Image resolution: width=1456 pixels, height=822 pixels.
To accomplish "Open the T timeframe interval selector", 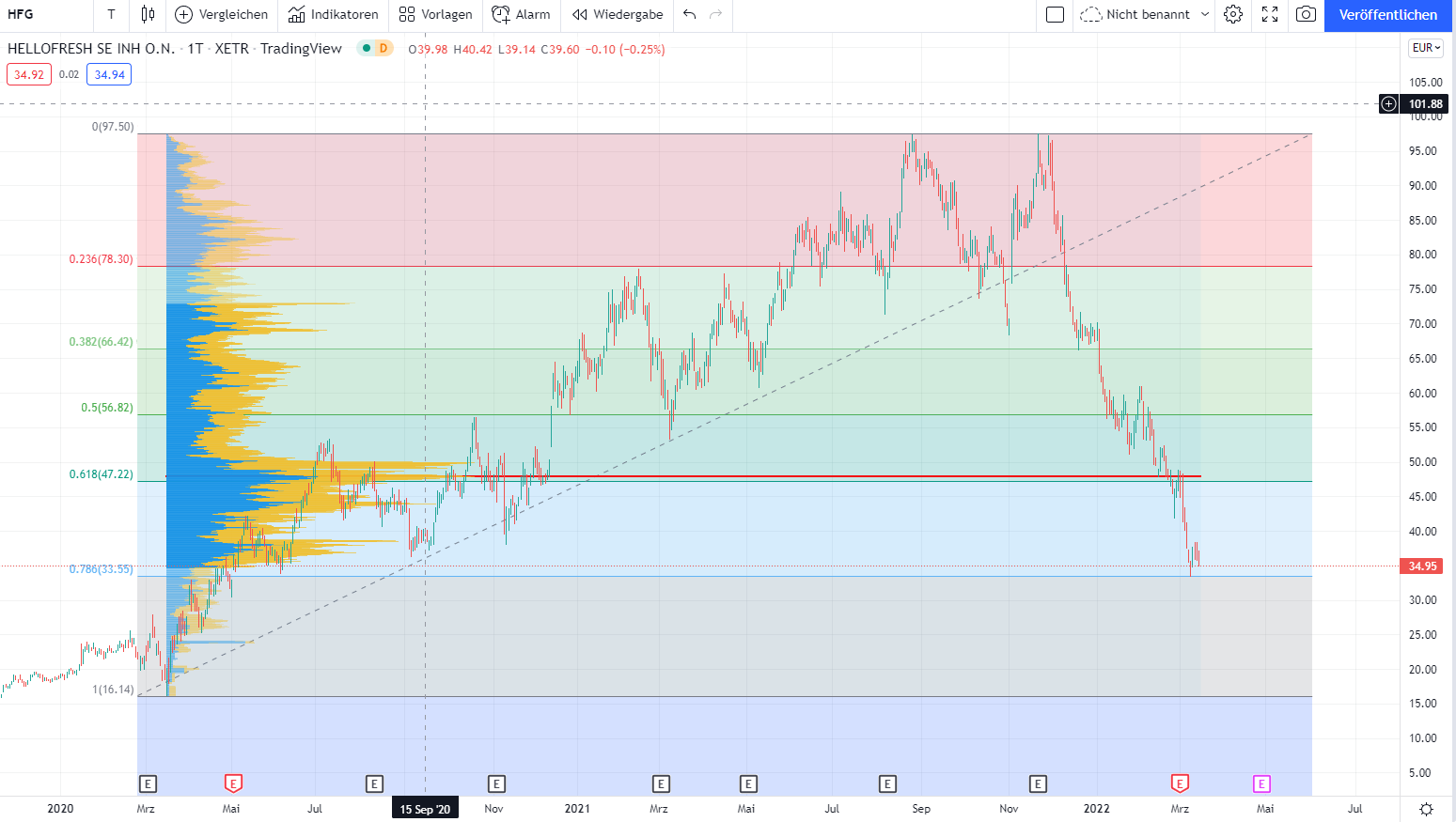I will 111,14.
